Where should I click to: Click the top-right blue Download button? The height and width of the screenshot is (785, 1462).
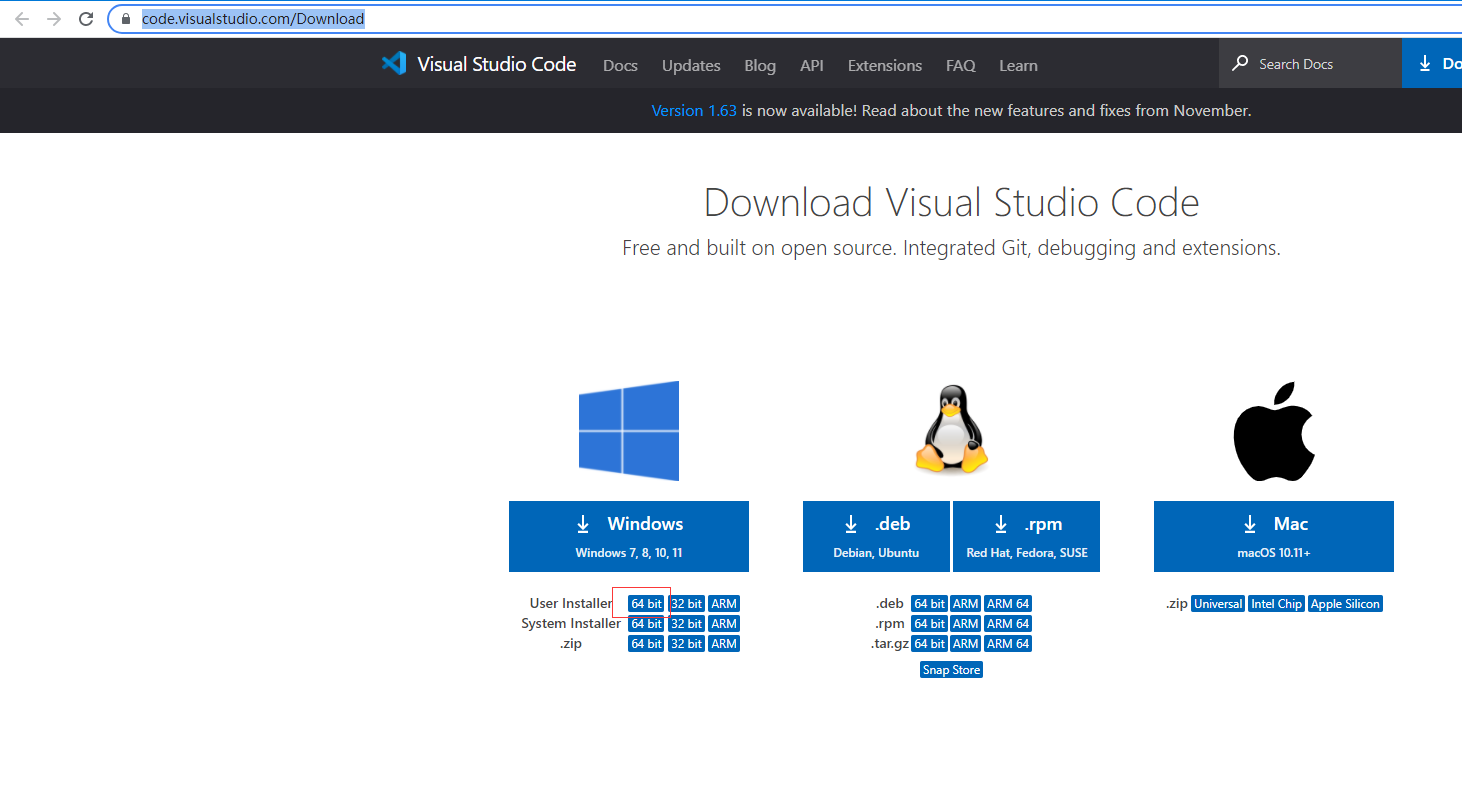pyautogui.click(x=1432, y=64)
